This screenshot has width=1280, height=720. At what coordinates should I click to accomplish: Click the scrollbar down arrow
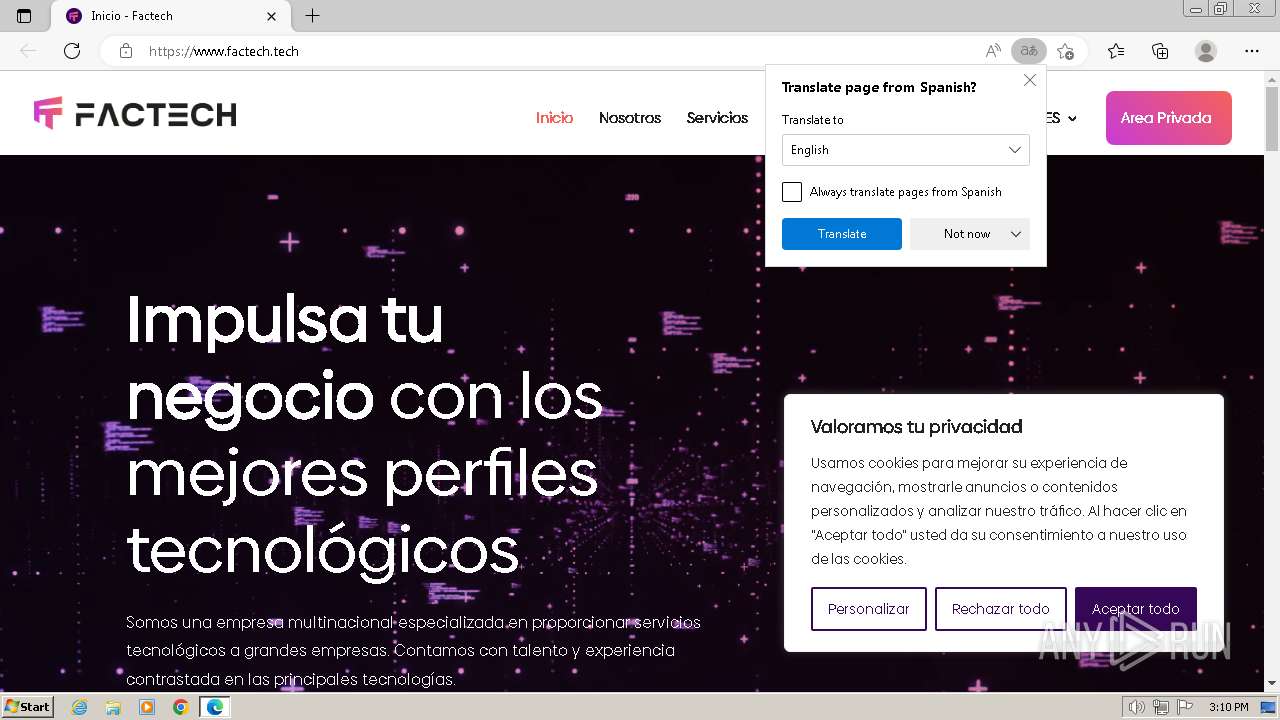pyautogui.click(x=1272, y=684)
